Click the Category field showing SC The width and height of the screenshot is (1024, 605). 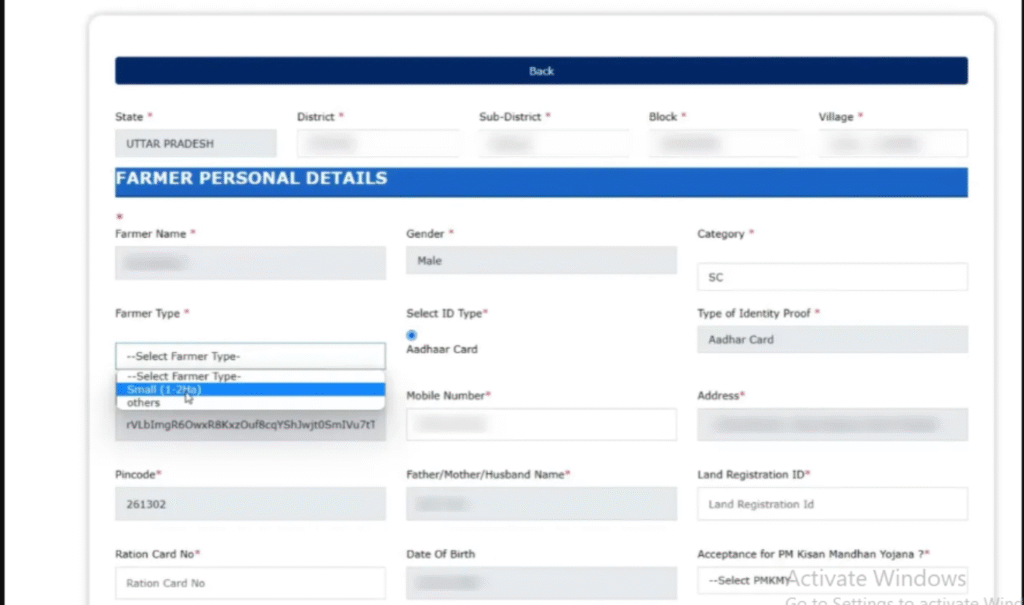pyautogui.click(x=832, y=277)
